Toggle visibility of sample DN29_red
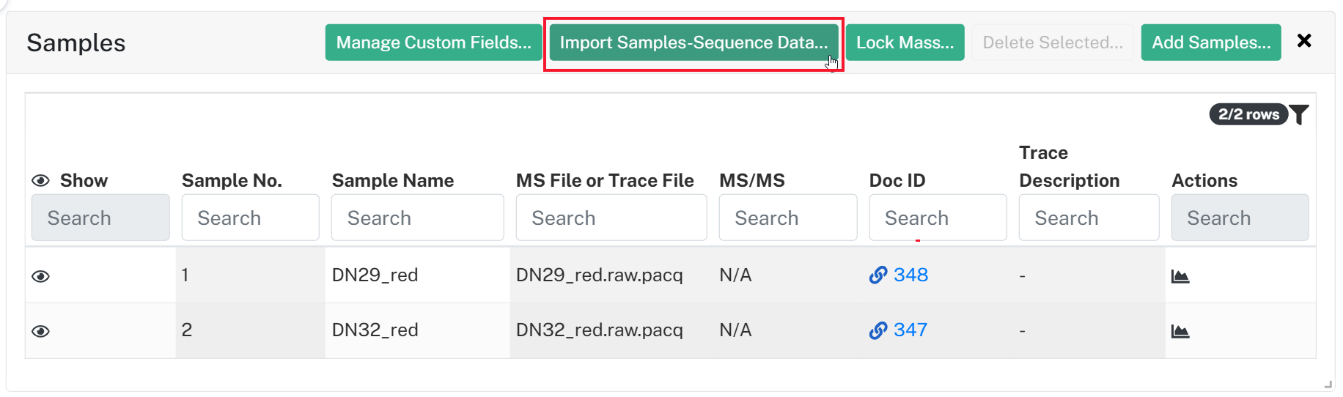1343x397 pixels. coord(41,277)
